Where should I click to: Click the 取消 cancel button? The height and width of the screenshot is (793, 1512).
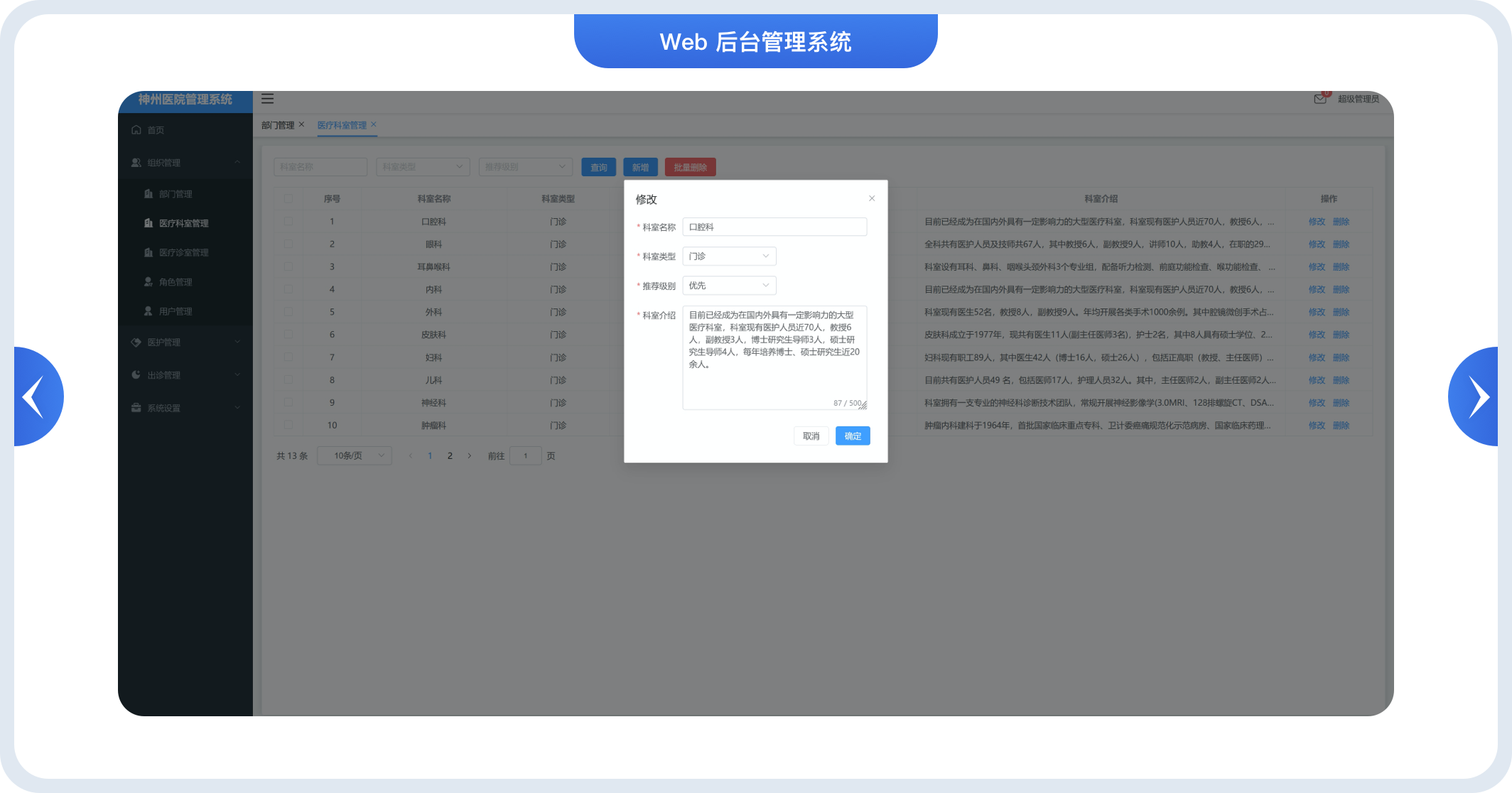click(x=811, y=436)
